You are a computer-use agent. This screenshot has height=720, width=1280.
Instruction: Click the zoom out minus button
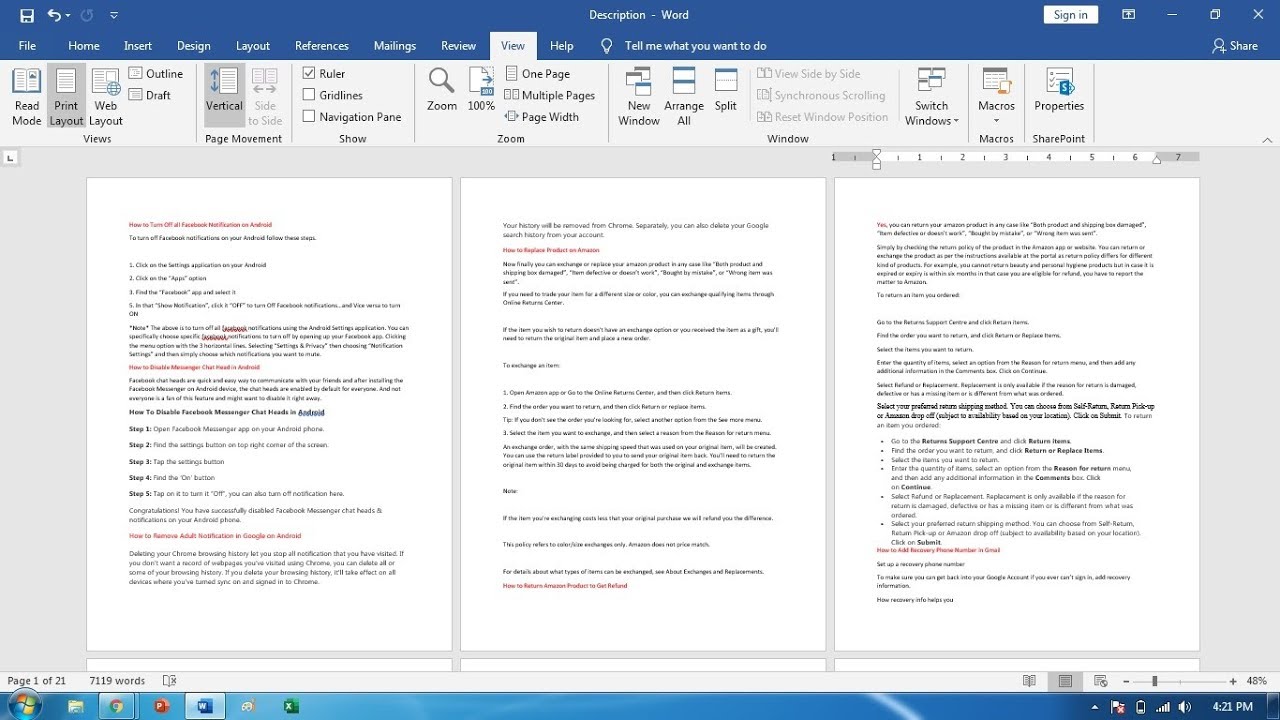coord(1124,681)
